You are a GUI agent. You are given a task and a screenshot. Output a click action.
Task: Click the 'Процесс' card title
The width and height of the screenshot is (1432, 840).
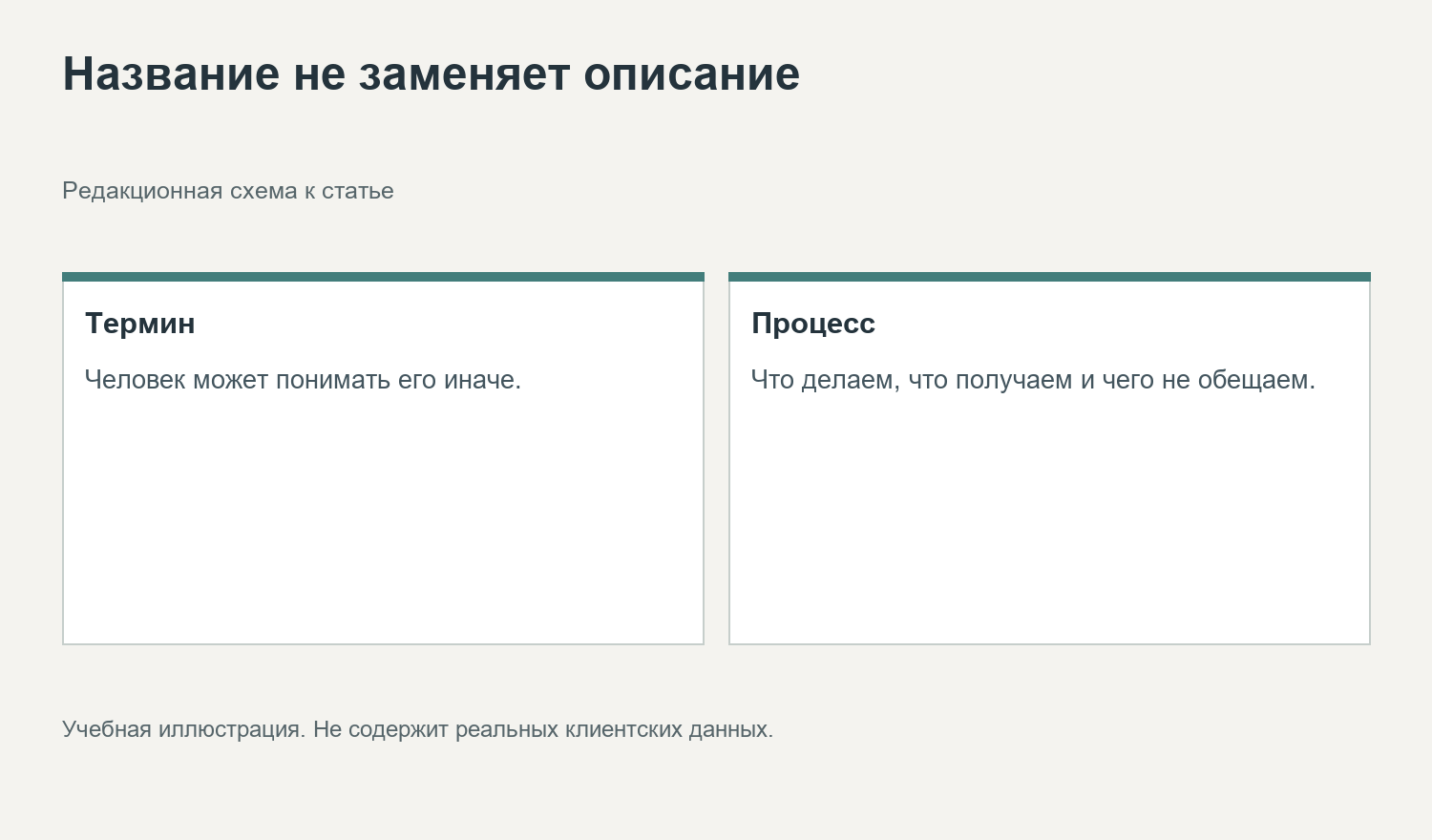pyautogui.click(x=813, y=324)
